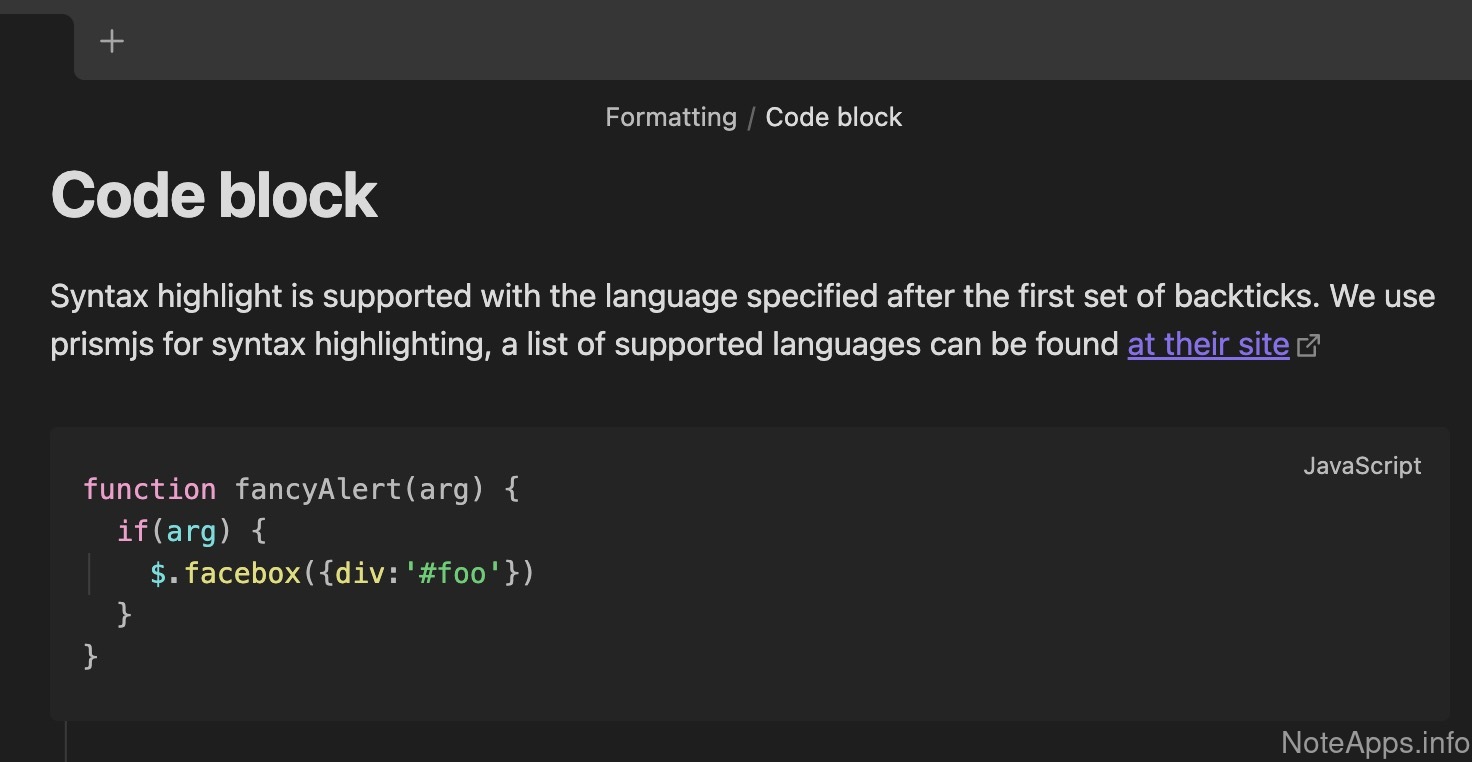Click the plus icon to open new tab

[x=112, y=41]
